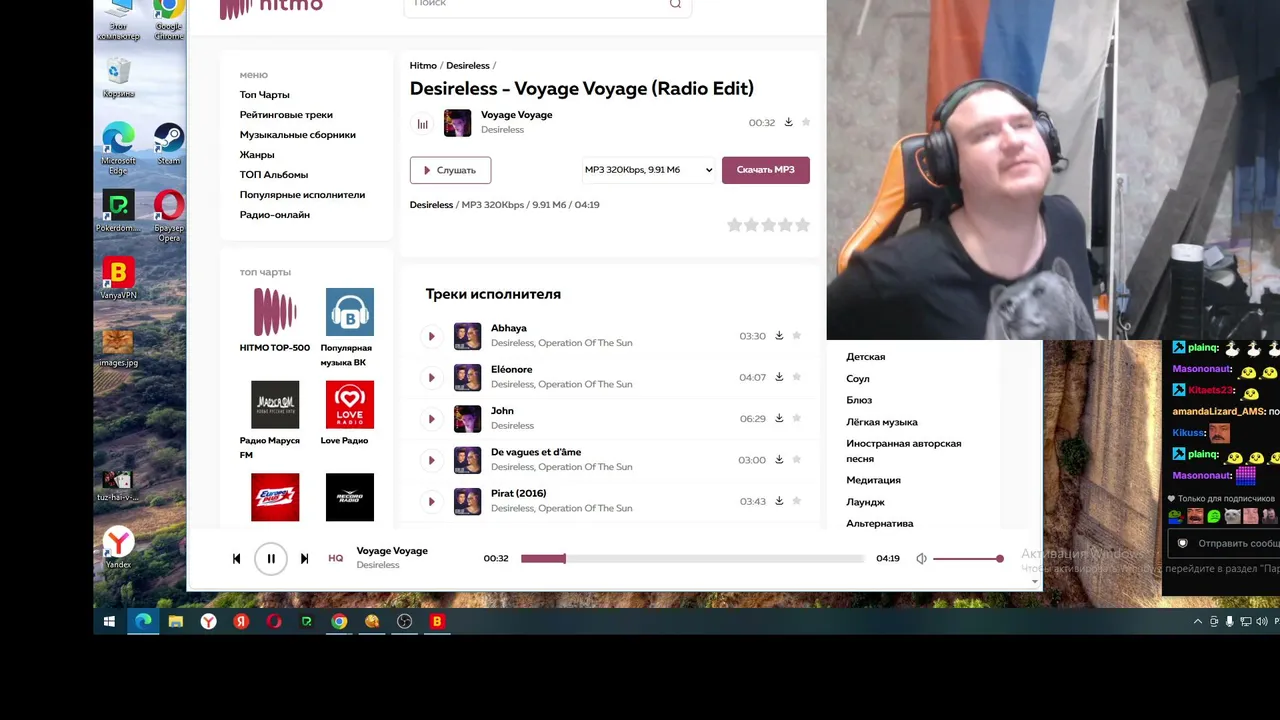Star the track Pirat (2016) as favorite
The height and width of the screenshot is (720, 1280).
pyautogui.click(x=797, y=501)
